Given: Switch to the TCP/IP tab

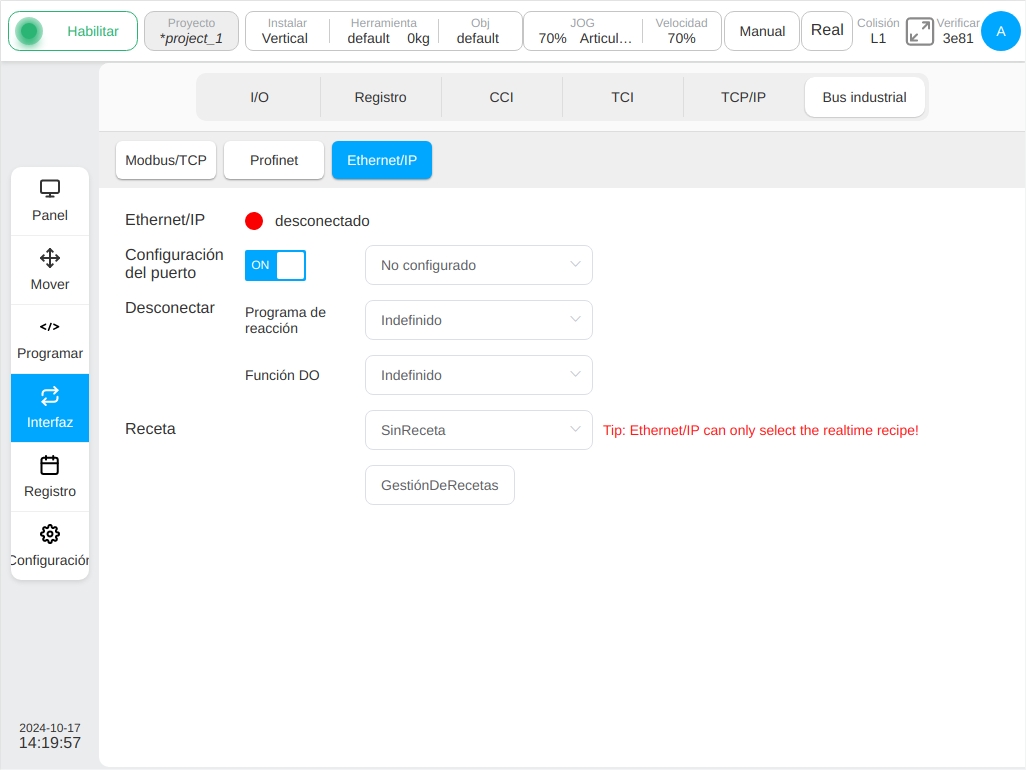Looking at the screenshot, I should (743, 97).
